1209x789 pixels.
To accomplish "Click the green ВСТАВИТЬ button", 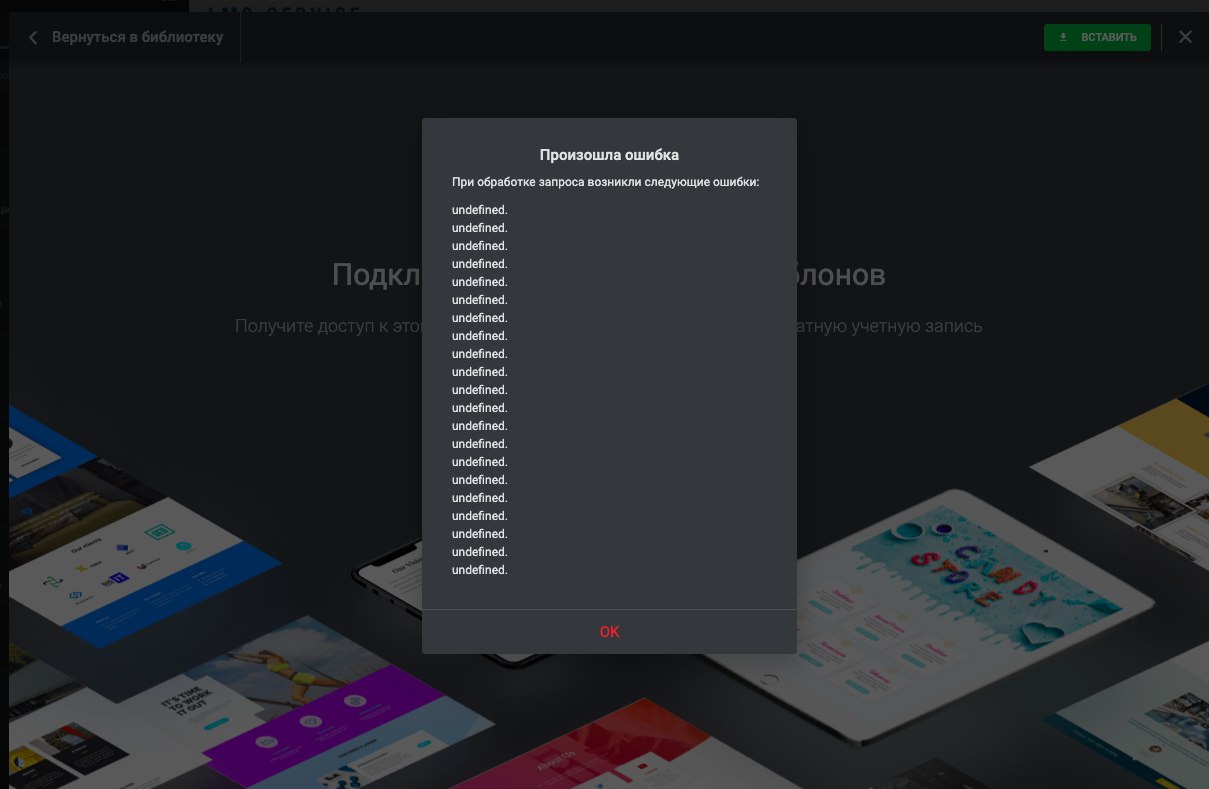I will (1097, 37).
